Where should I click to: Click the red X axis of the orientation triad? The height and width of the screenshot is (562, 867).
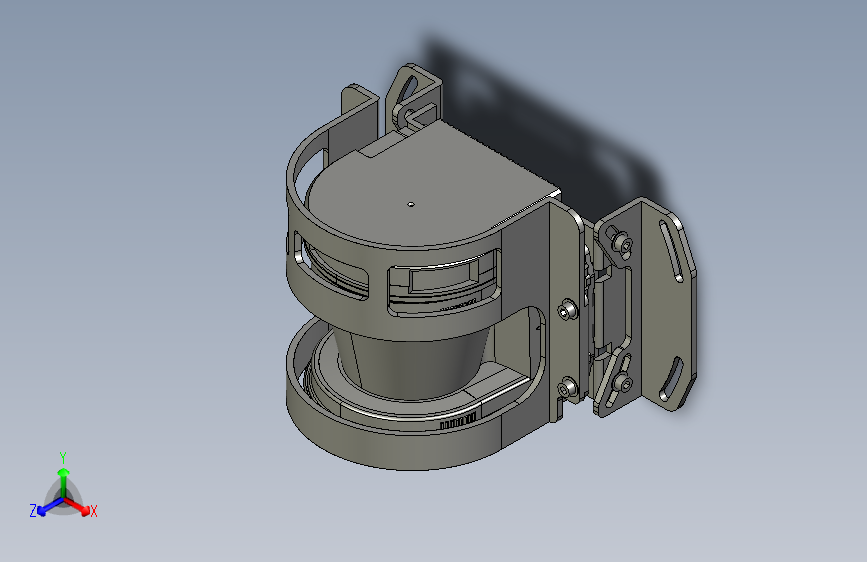77,506
